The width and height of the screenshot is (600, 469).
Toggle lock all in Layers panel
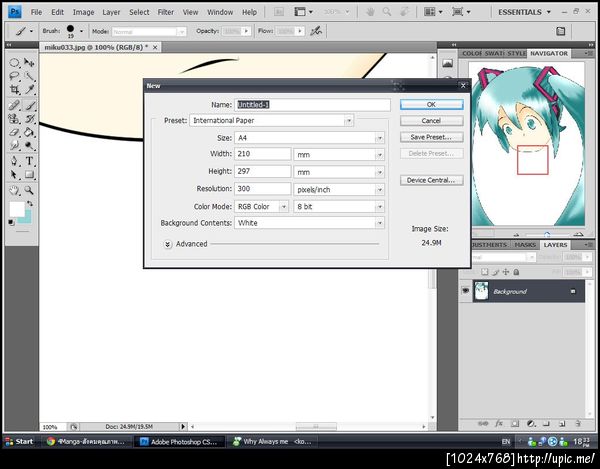[x=516, y=272]
